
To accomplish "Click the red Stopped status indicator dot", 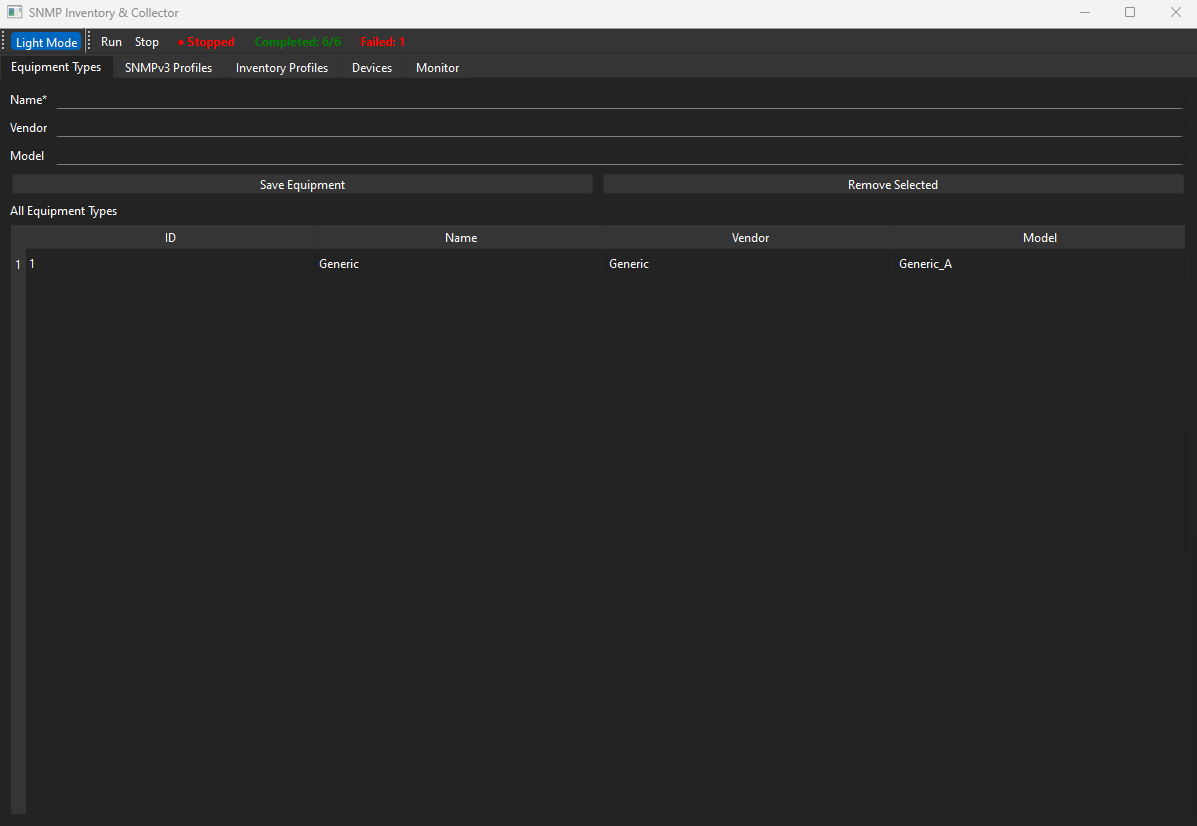I will [179, 41].
